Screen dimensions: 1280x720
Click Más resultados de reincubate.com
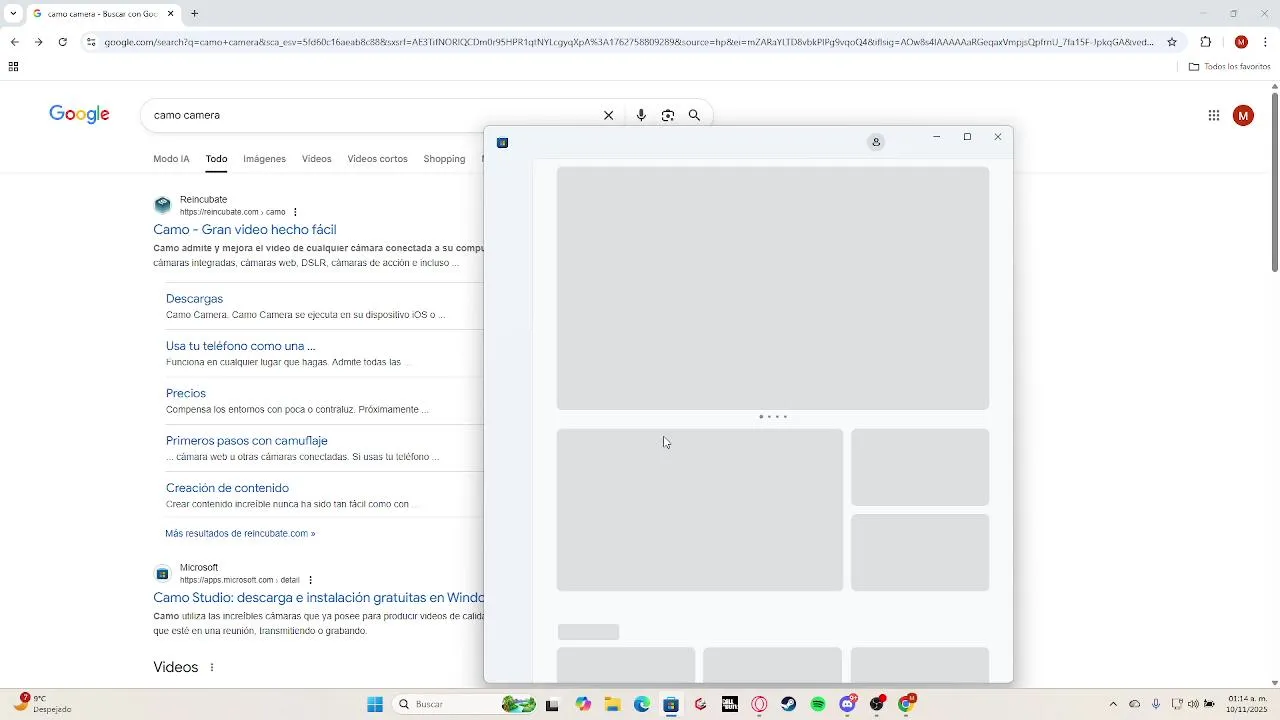240,533
